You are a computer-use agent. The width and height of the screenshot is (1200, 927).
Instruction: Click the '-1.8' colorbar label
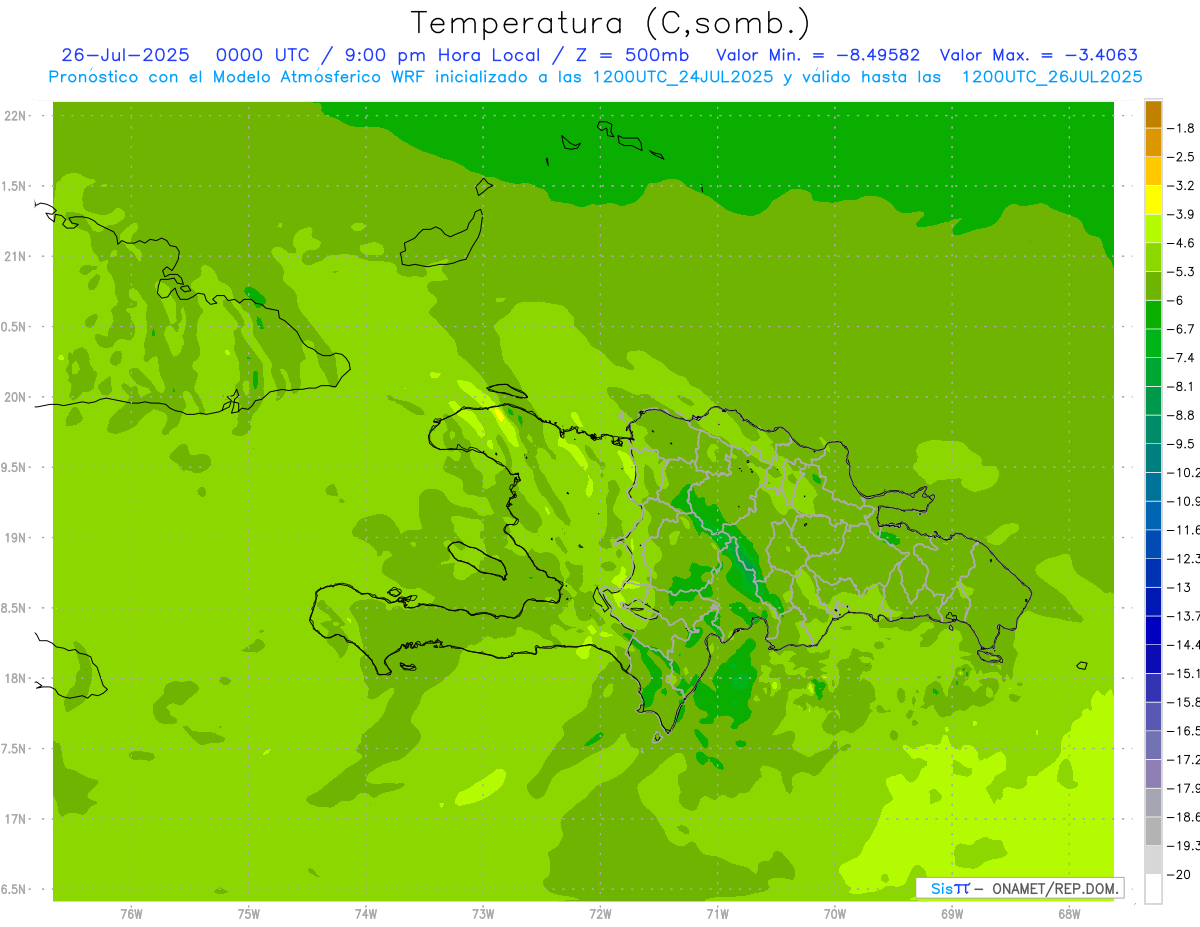click(1181, 128)
